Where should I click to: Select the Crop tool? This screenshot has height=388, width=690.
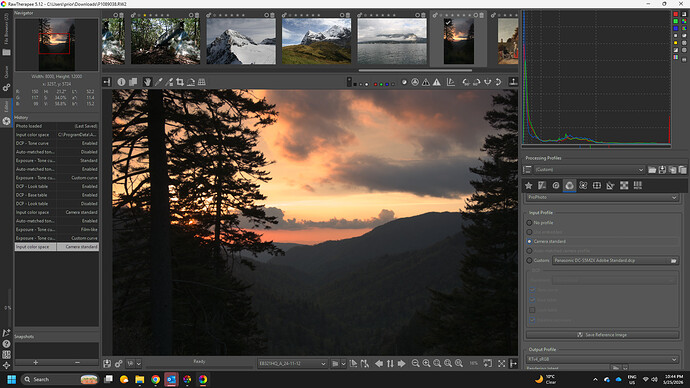pyautogui.click(x=180, y=82)
